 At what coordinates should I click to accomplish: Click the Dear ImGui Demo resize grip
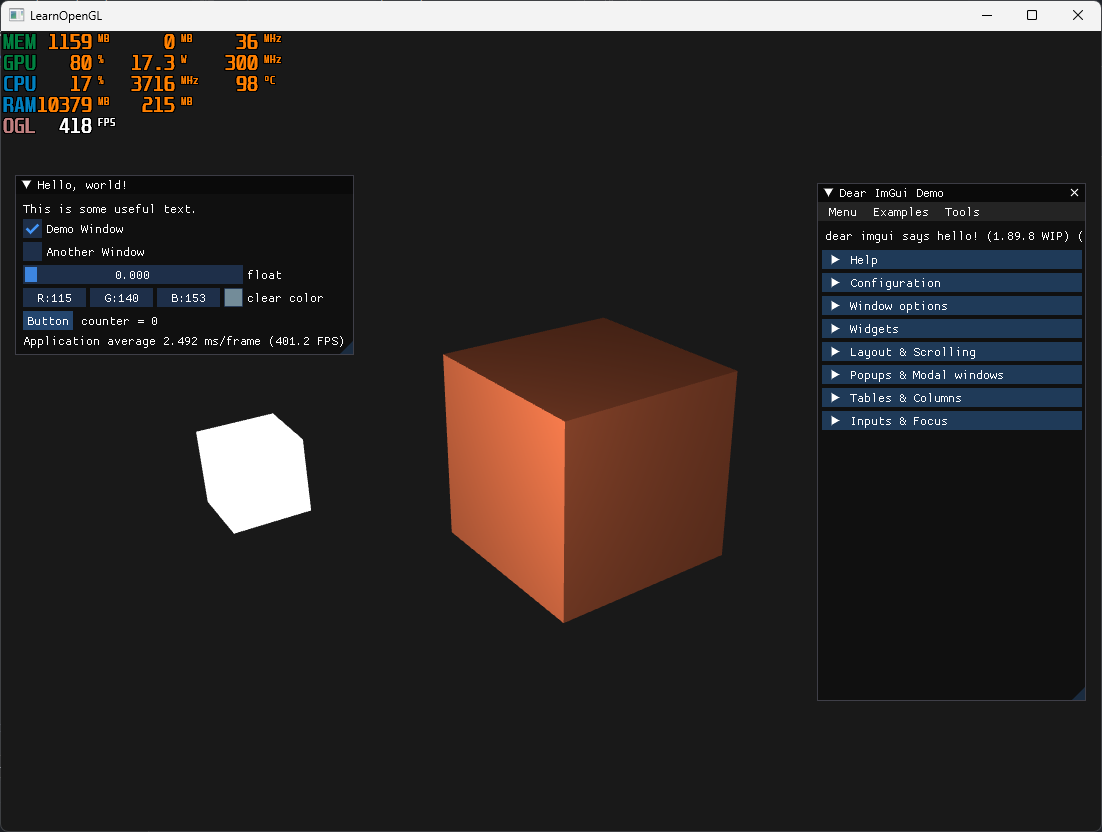1079,694
